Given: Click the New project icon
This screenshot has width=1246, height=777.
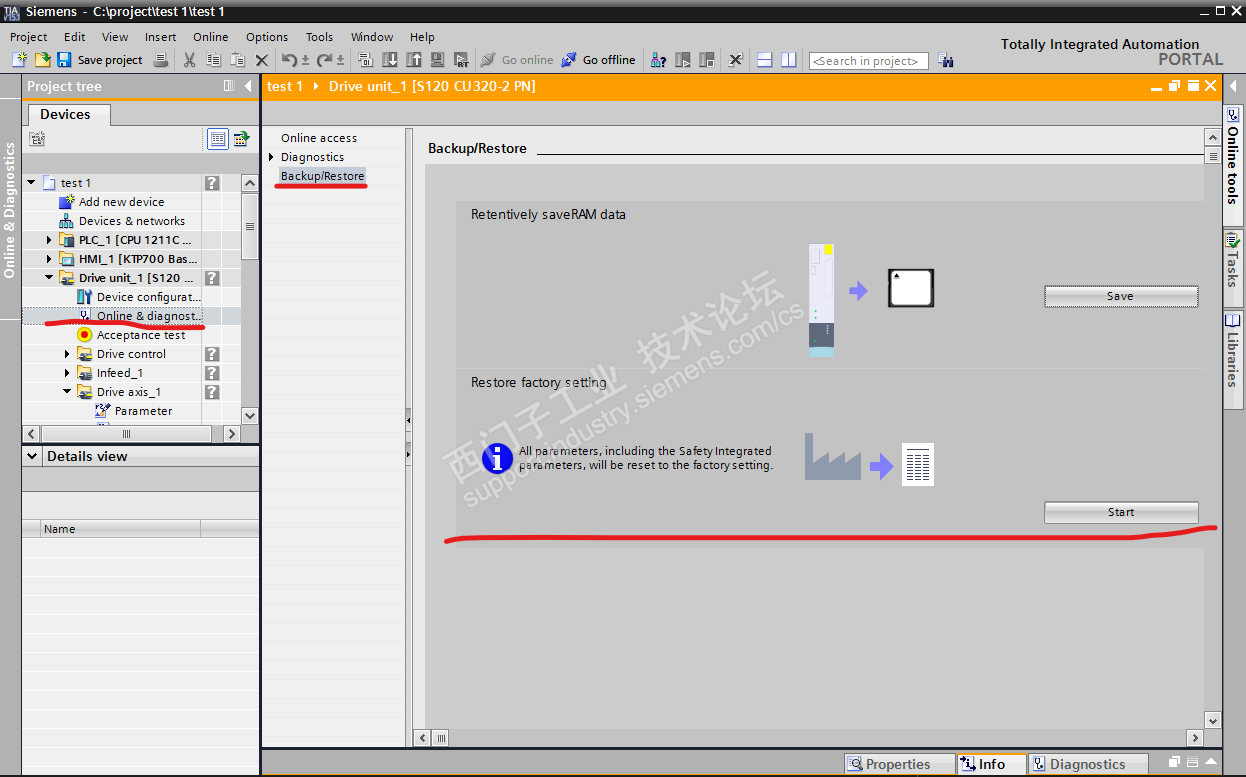Looking at the screenshot, I should pos(19,60).
